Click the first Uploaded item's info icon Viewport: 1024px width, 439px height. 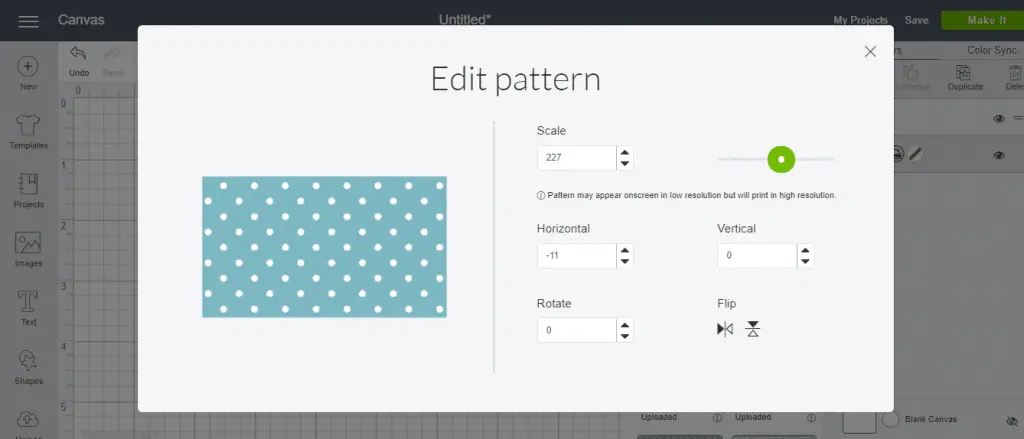[x=717, y=417]
